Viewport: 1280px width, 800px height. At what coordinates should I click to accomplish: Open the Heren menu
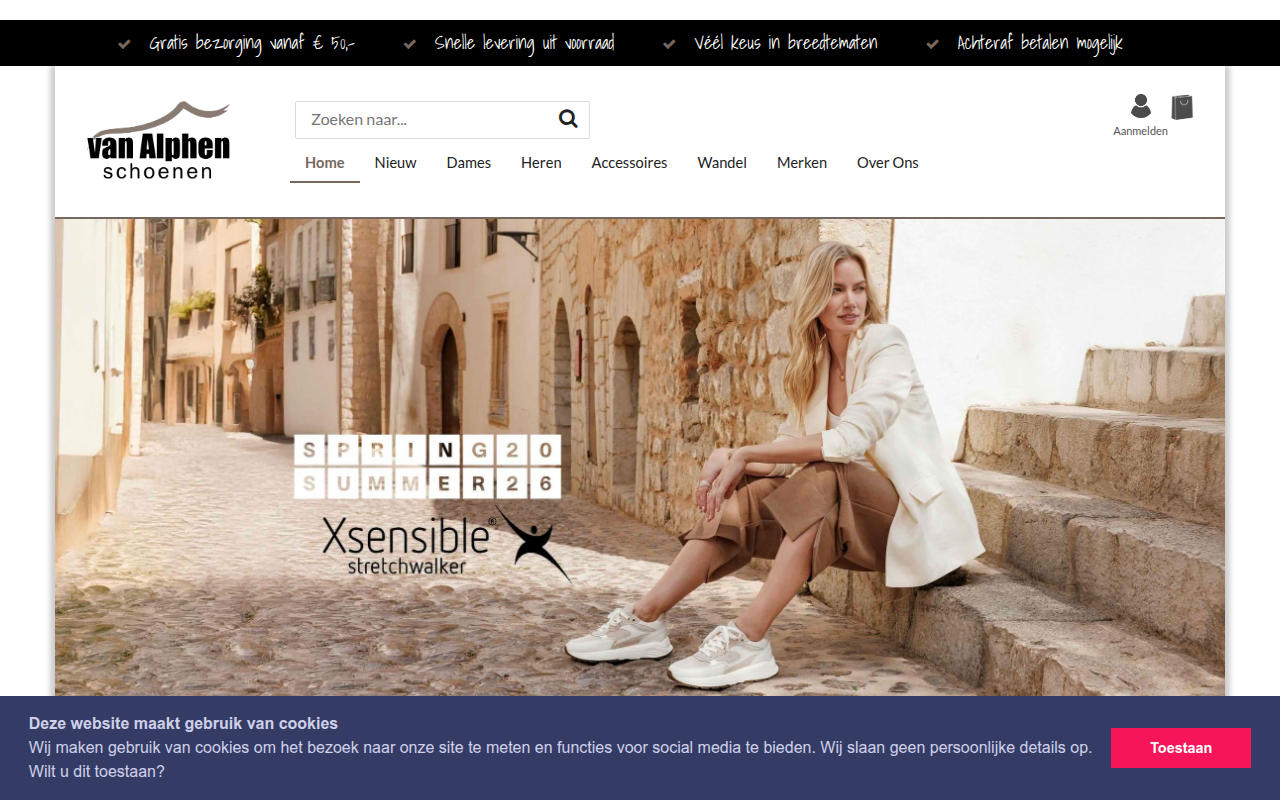pos(541,163)
